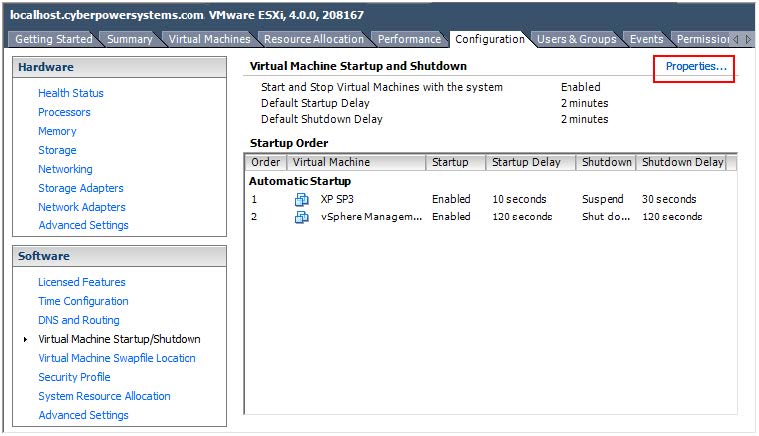Go to the Resource Allocation tab

click(314, 39)
